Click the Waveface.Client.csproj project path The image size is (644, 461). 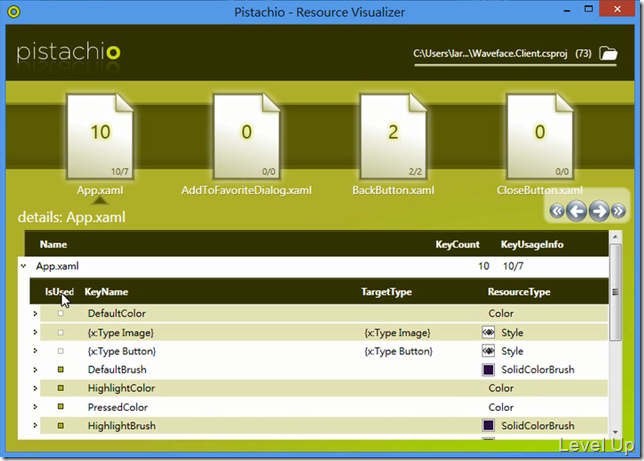[x=490, y=53]
